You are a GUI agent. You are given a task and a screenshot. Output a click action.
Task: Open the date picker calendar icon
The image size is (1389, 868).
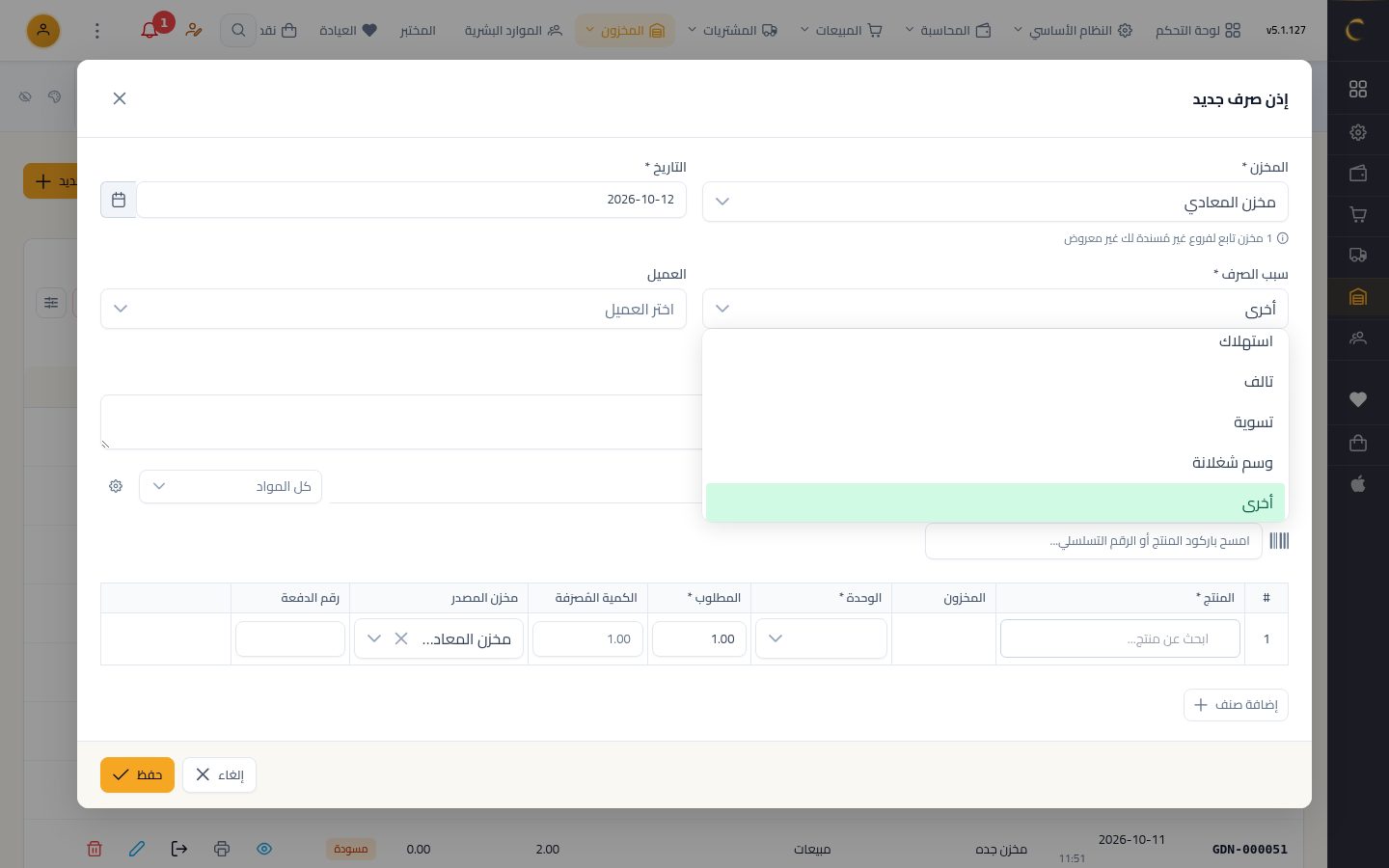coord(119,200)
